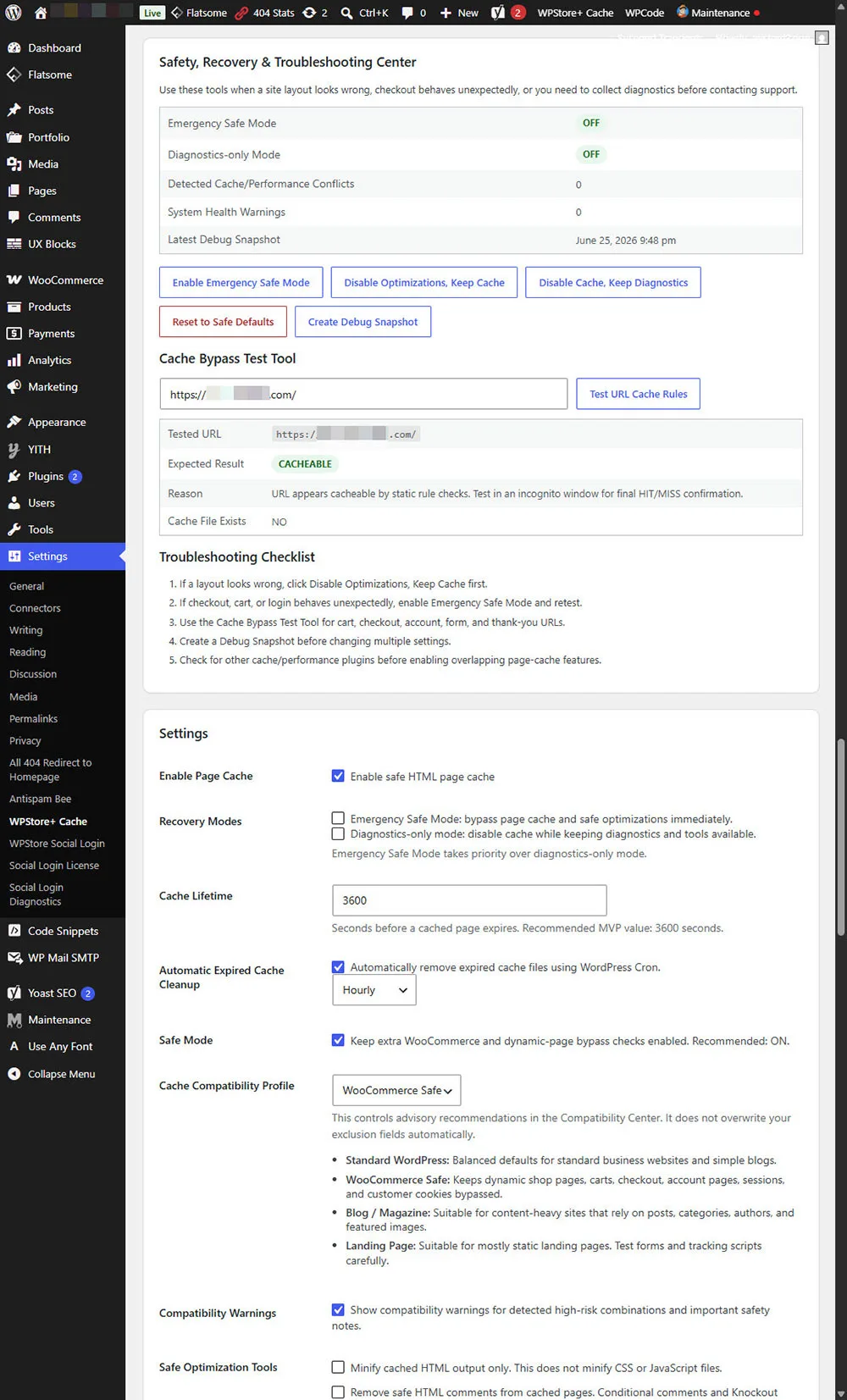Open WPStore+ Cache admin bar menu
This screenshot has width=847, height=1400.
click(x=575, y=13)
